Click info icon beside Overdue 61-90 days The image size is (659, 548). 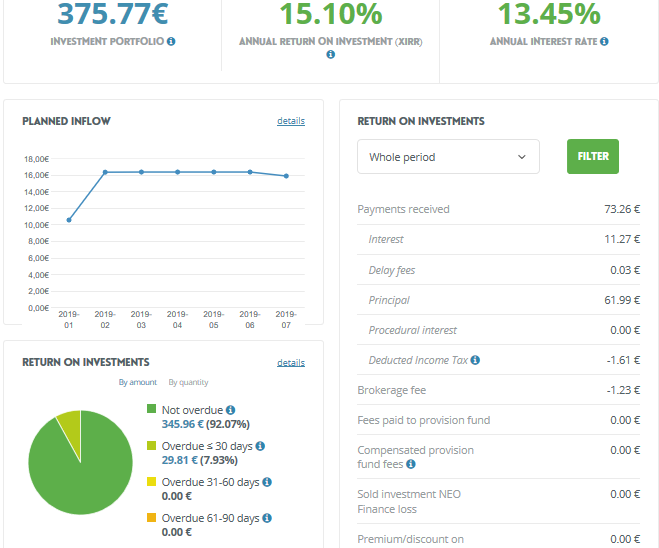coord(266,518)
